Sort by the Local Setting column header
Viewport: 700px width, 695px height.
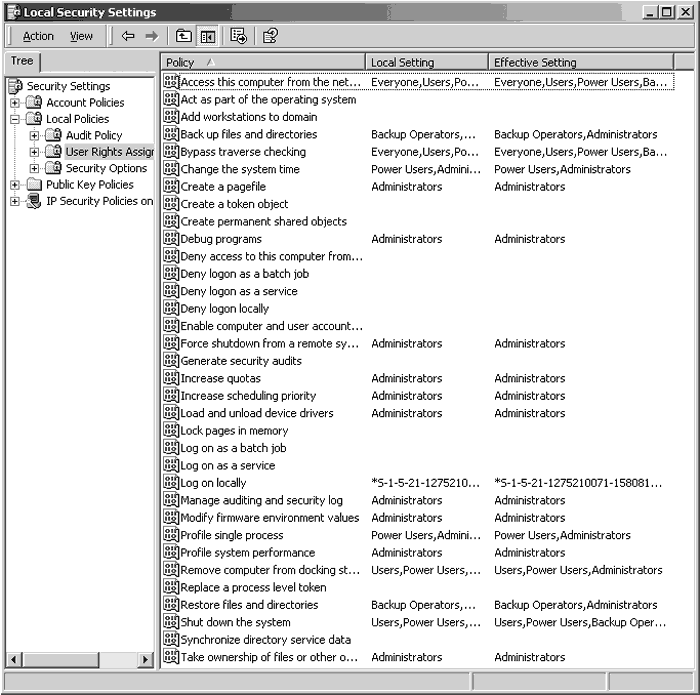click(x=427, y=62)
